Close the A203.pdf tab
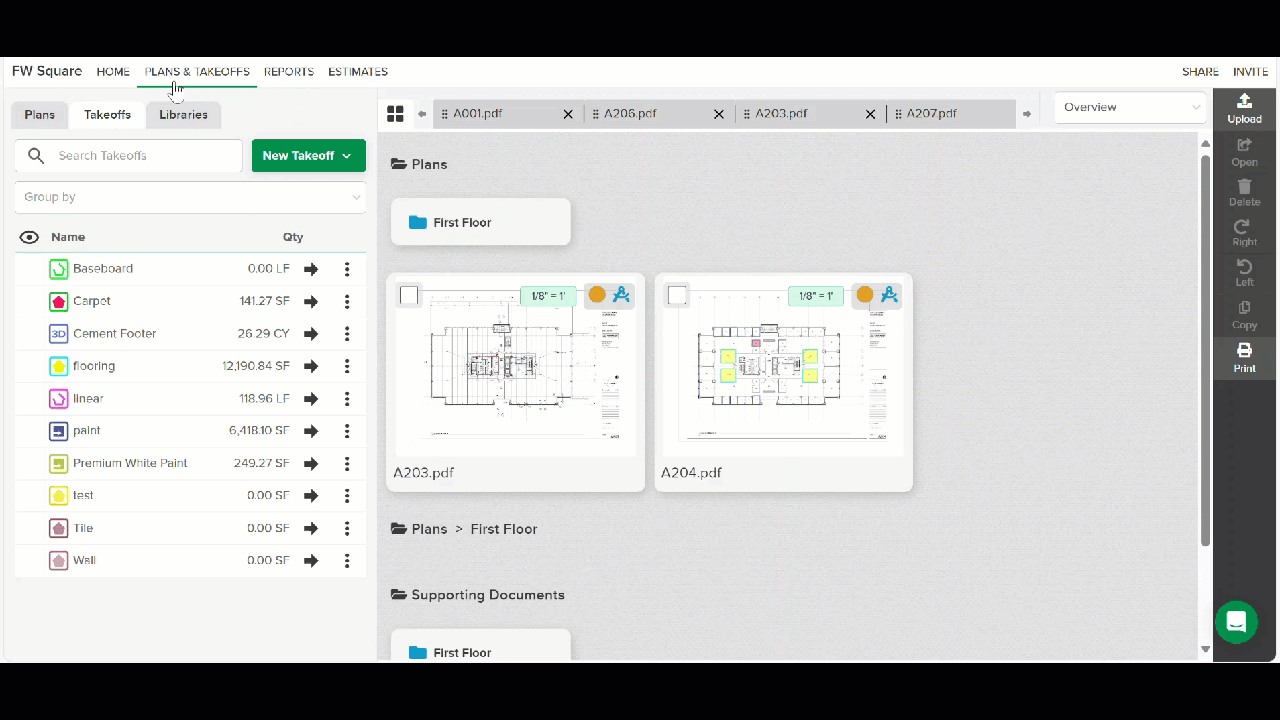Viewport: 1280px width, 720px height. (x=870, y=114)
